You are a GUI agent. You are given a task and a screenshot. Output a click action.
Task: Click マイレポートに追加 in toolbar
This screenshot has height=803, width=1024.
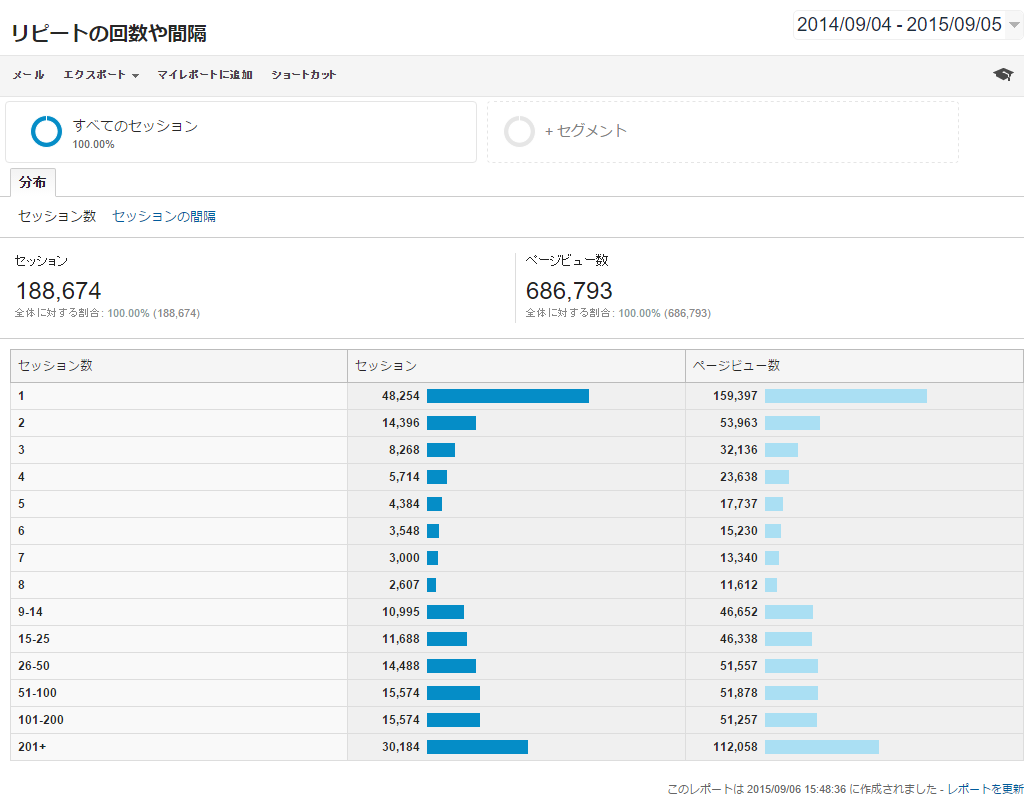pos(204,75)
